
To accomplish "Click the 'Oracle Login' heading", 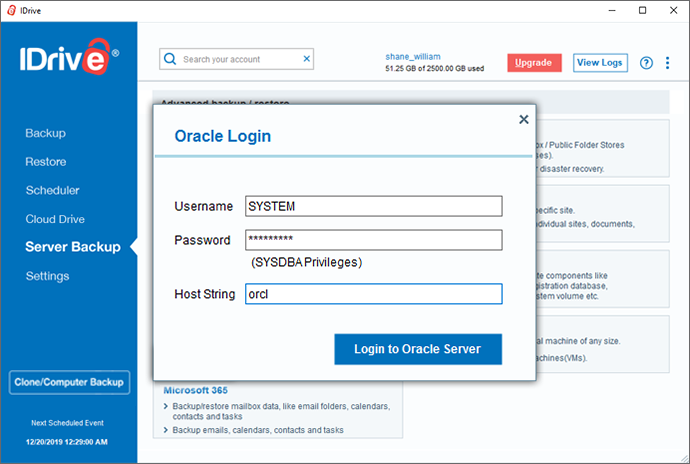I will tap(223, 136).
